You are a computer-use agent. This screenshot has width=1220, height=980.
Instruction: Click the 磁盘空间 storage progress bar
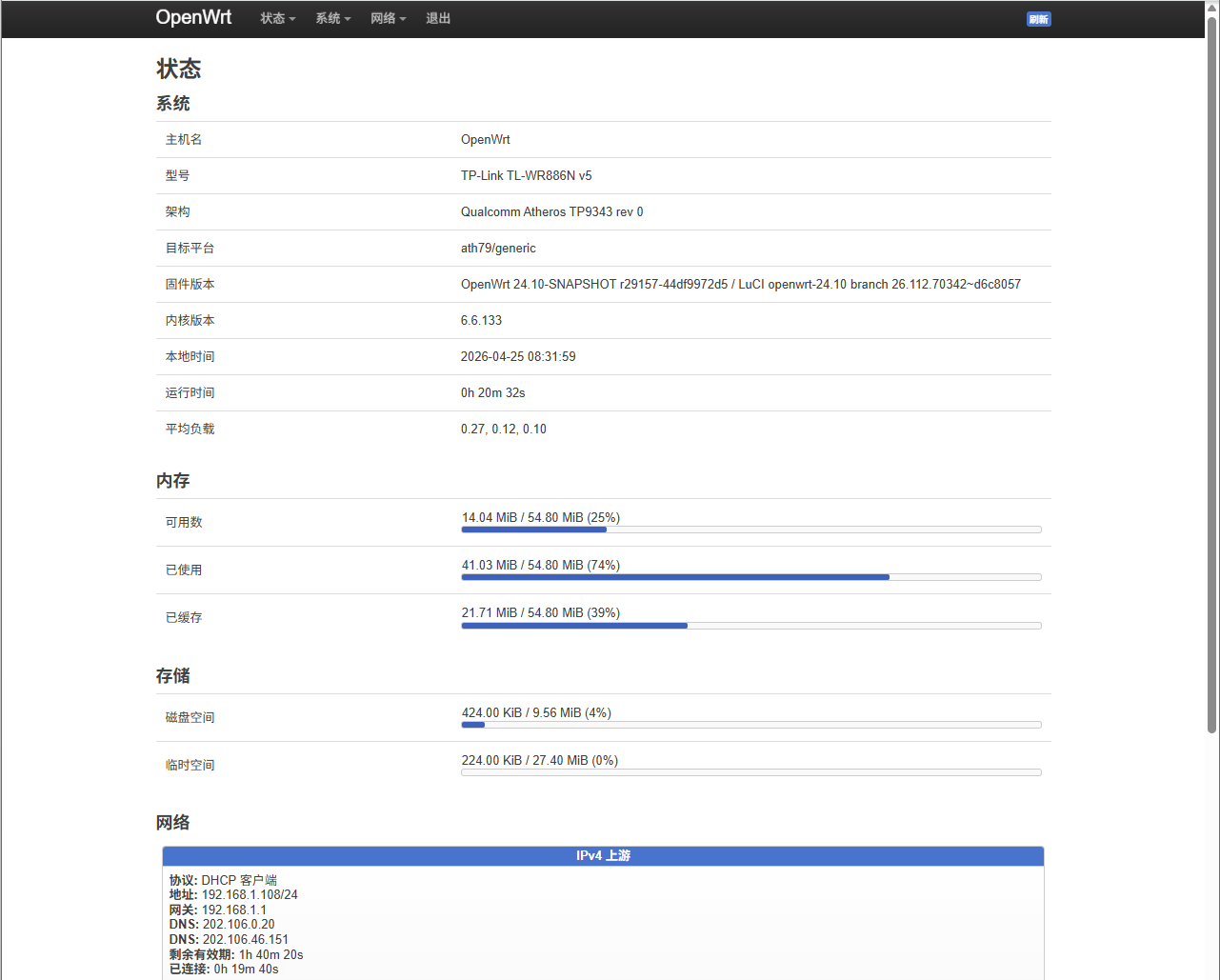[751, 725]
